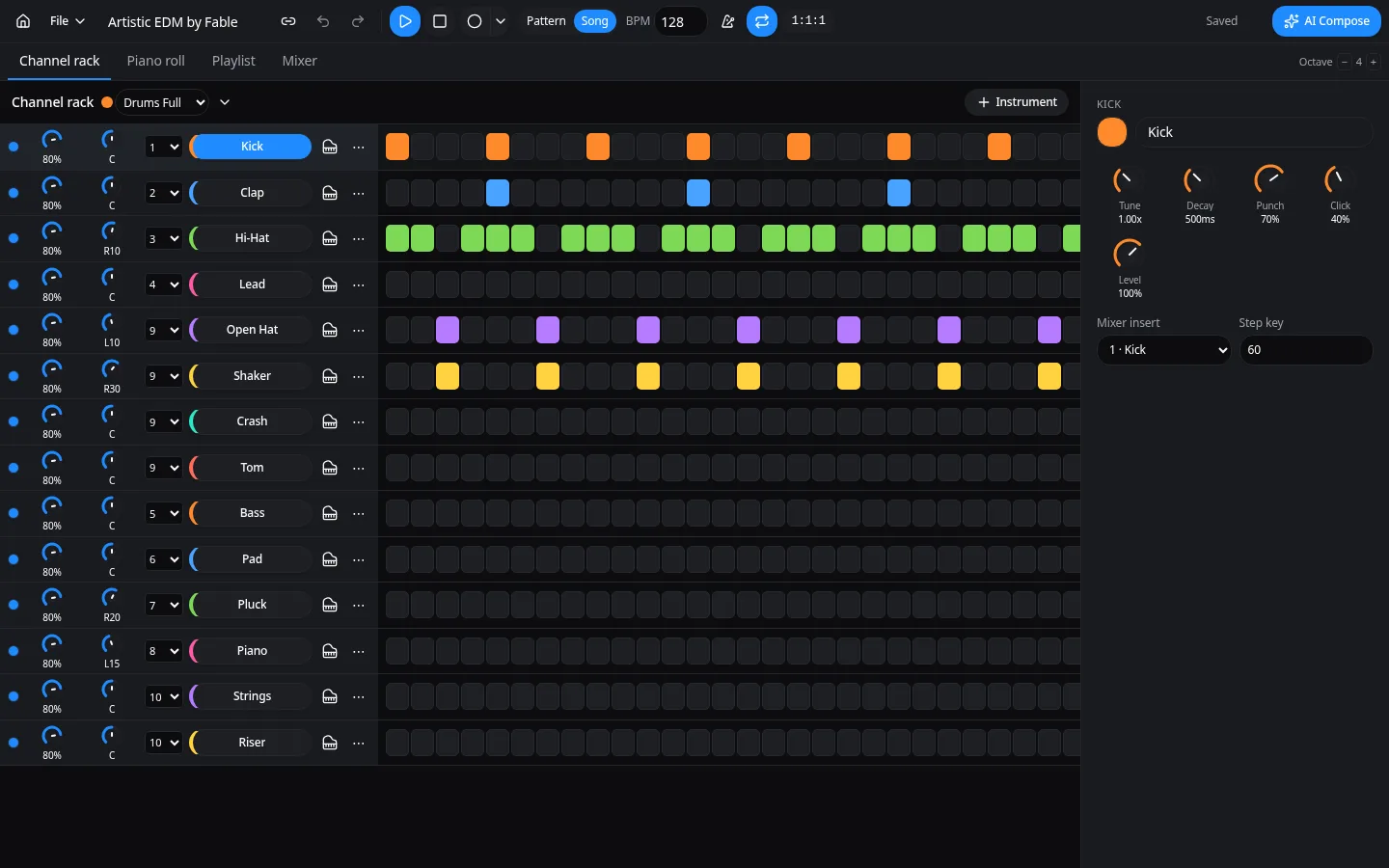Open the mixer track dropdown for Open Hat

click(x=163, y=330)
